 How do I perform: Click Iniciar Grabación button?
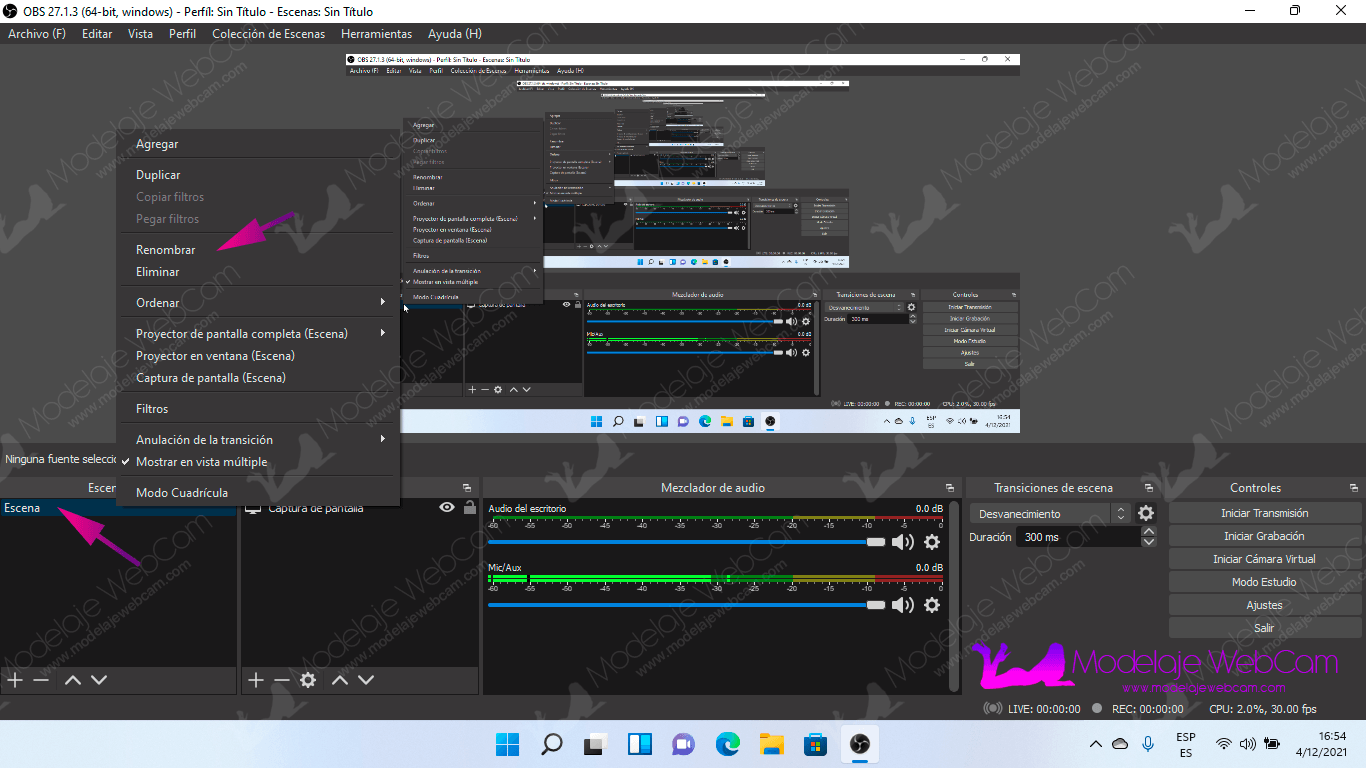[x=1264, y=536]
